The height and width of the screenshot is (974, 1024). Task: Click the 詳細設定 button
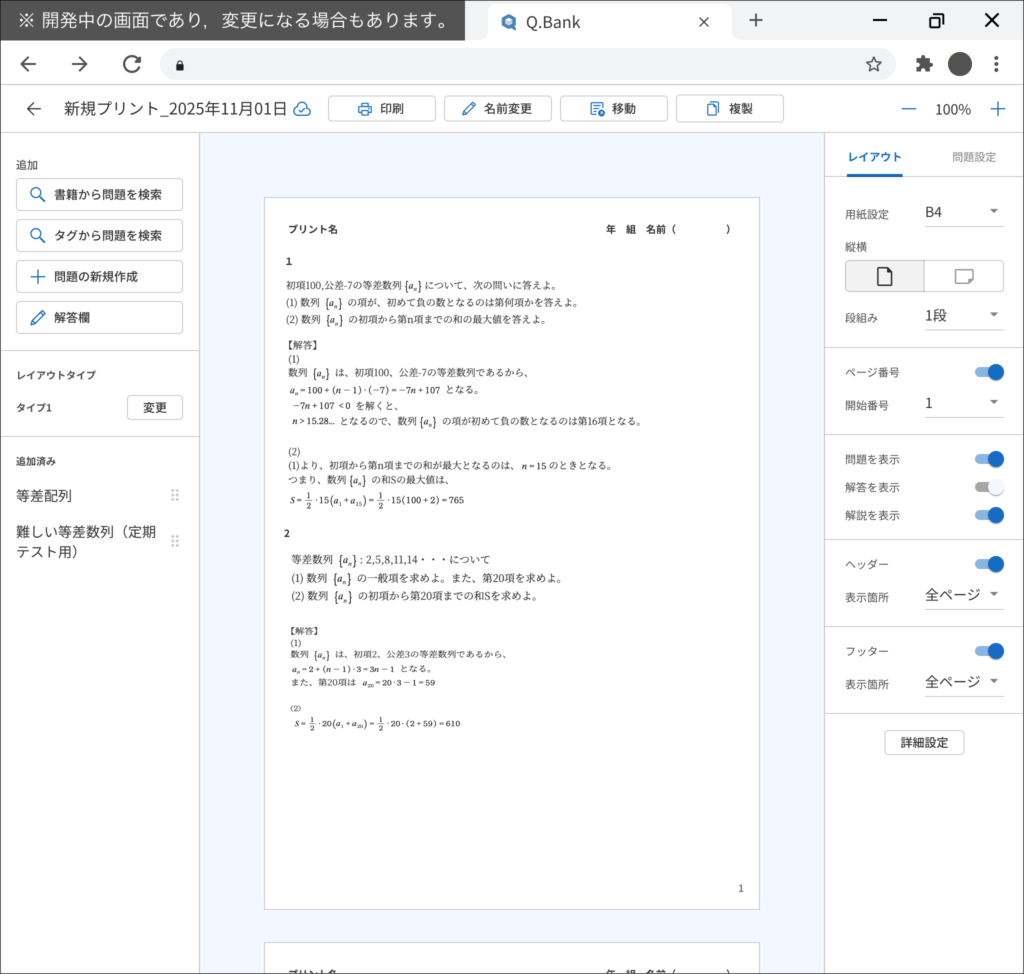tap(924, 742)
